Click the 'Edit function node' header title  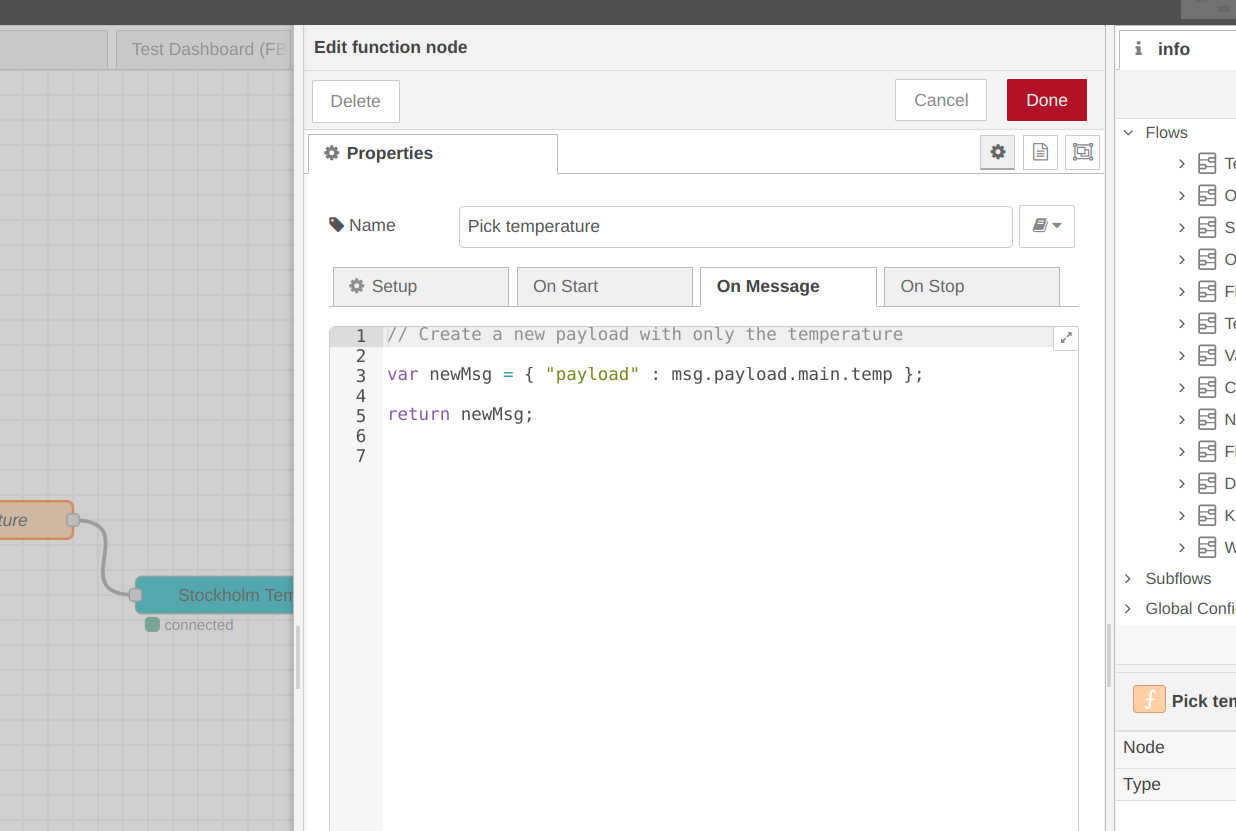point(391,47)
